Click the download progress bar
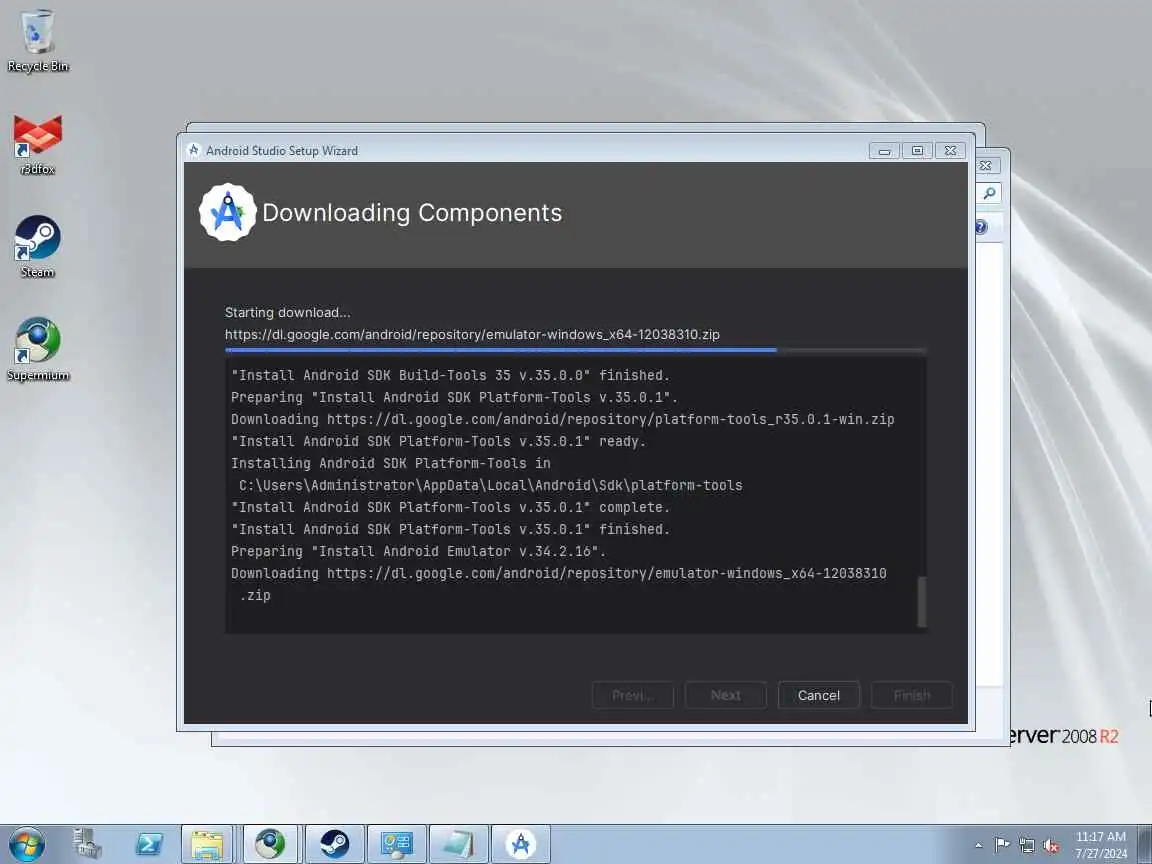Viewport: 1152px width, 864px height. [575, 350]
